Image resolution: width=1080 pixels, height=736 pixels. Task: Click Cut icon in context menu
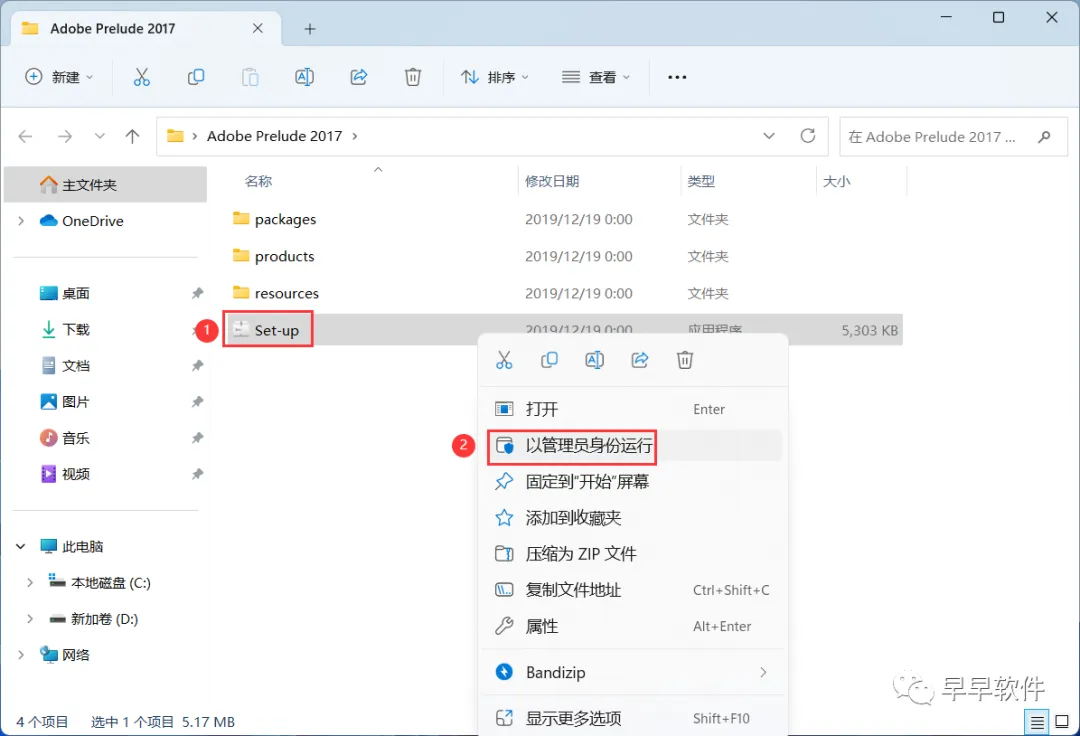pos(504,360)
